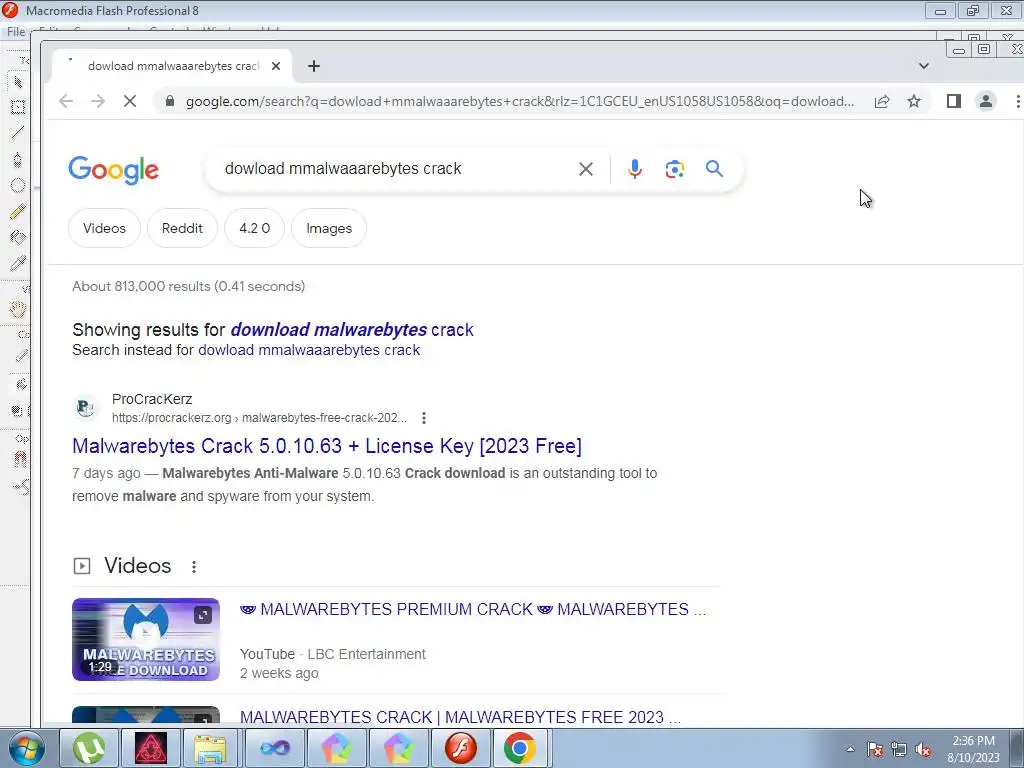The width and height of the screenshot is (1024, 768).
Task: Select the Eyedropper tool in Flash
Action: click(18, 263)
